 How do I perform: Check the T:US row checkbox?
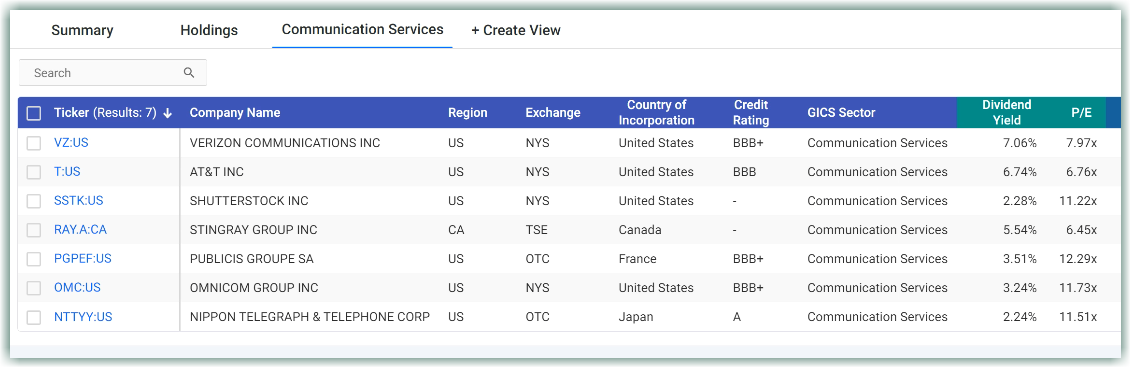[x=34, y=172]
